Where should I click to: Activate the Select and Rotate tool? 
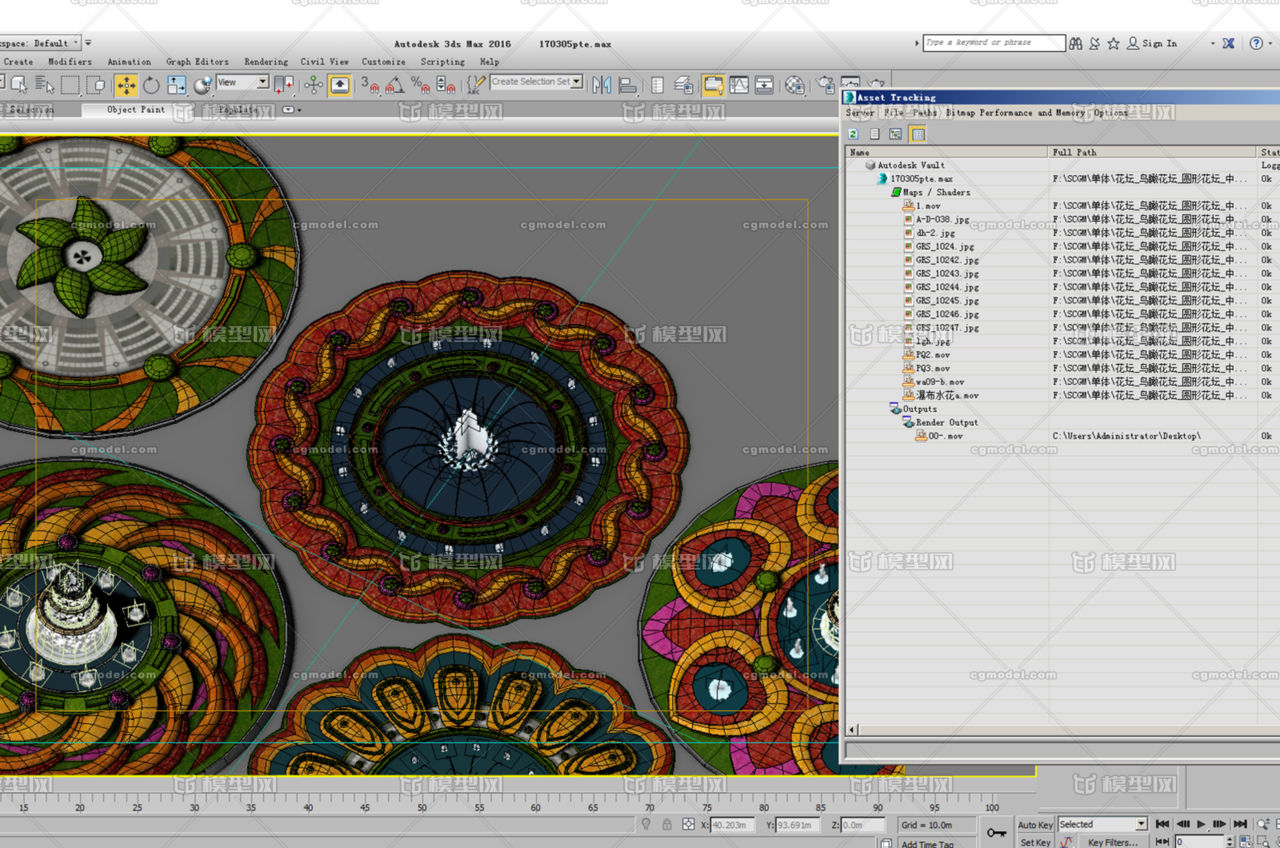(x=151, y=85)
